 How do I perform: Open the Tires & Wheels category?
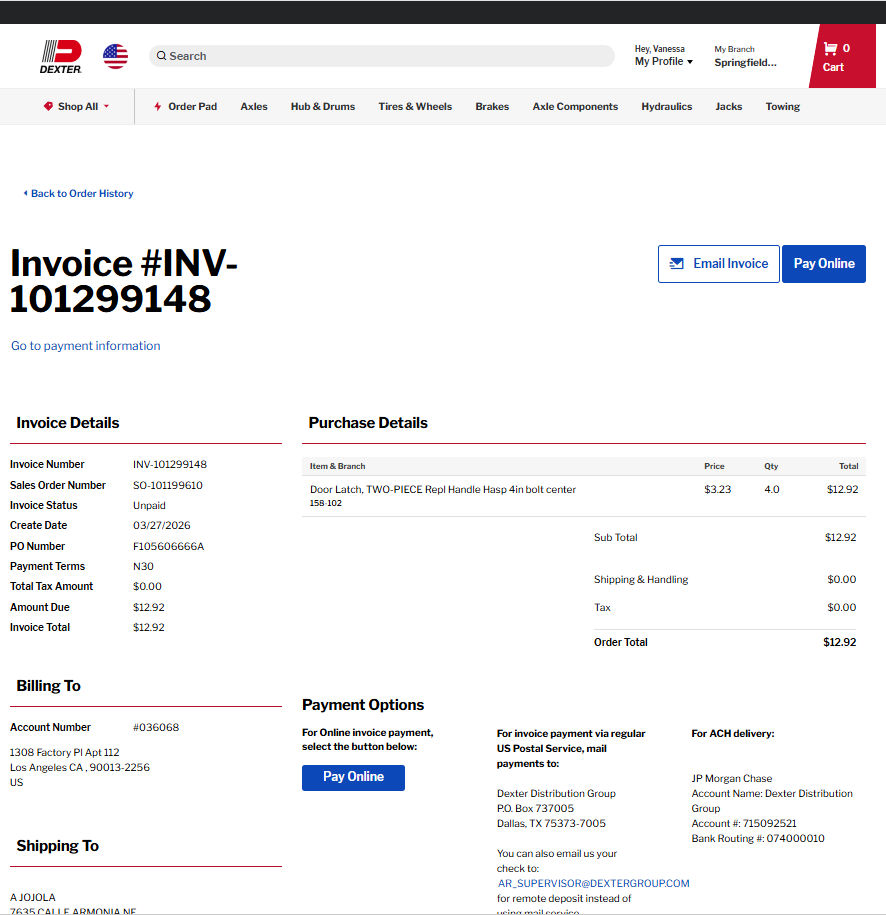(x=415, y=106)
